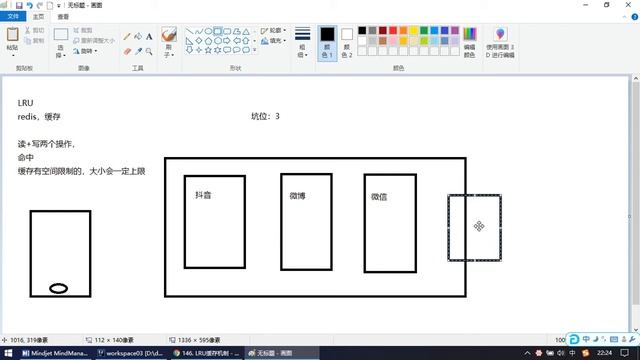Open the workspace03 taskbar window
Screen dimensions: 640x360
tap(130, 353)
